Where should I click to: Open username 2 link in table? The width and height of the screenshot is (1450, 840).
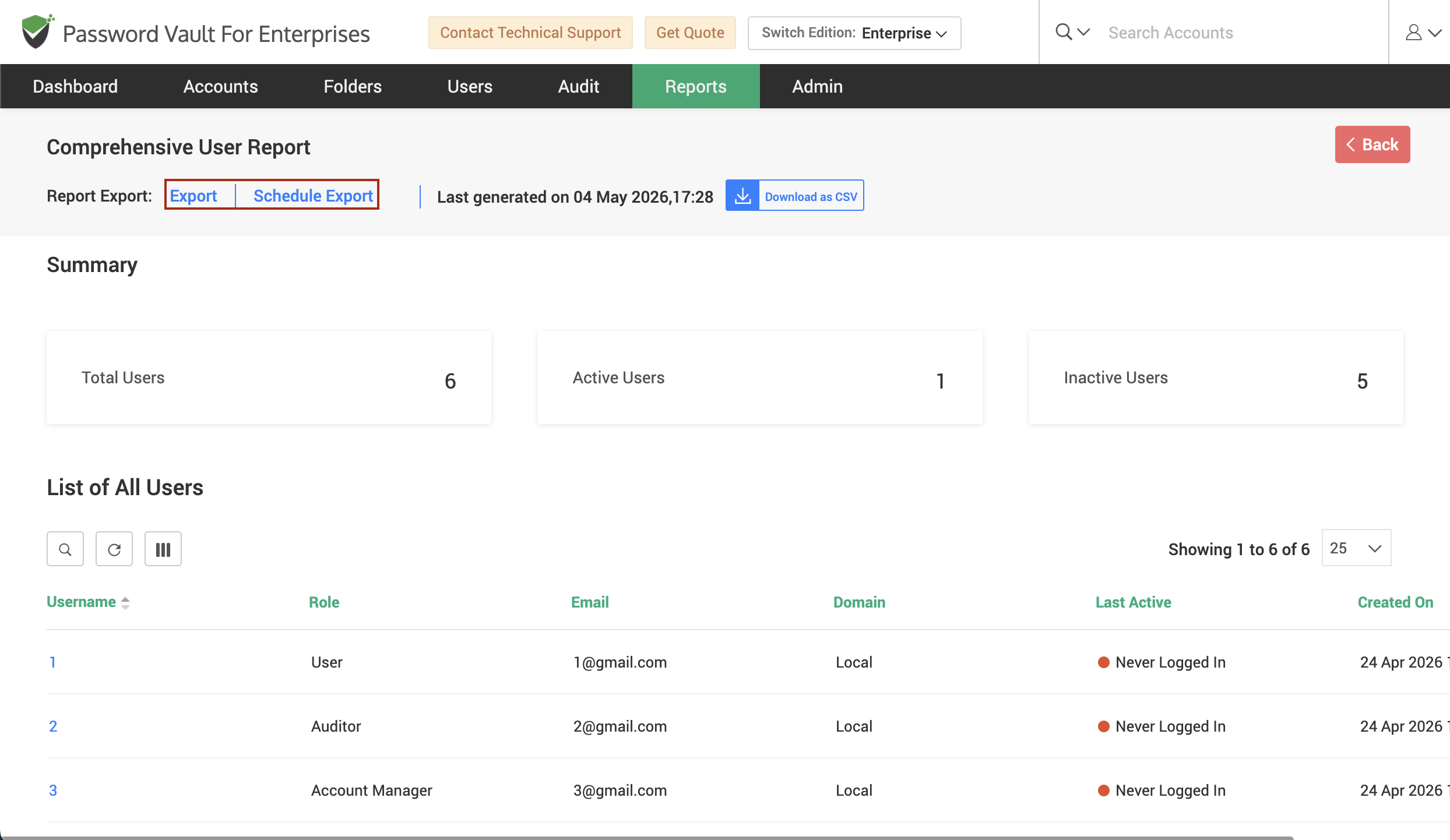(x=53, y=726)
